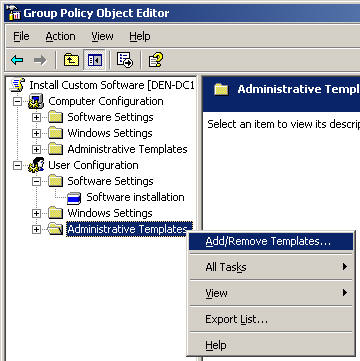Click open folder icon of highlighted Administrative Templates
Image resolution: width=360 pixels, height=361 pixels.
(x=55, y=229)
